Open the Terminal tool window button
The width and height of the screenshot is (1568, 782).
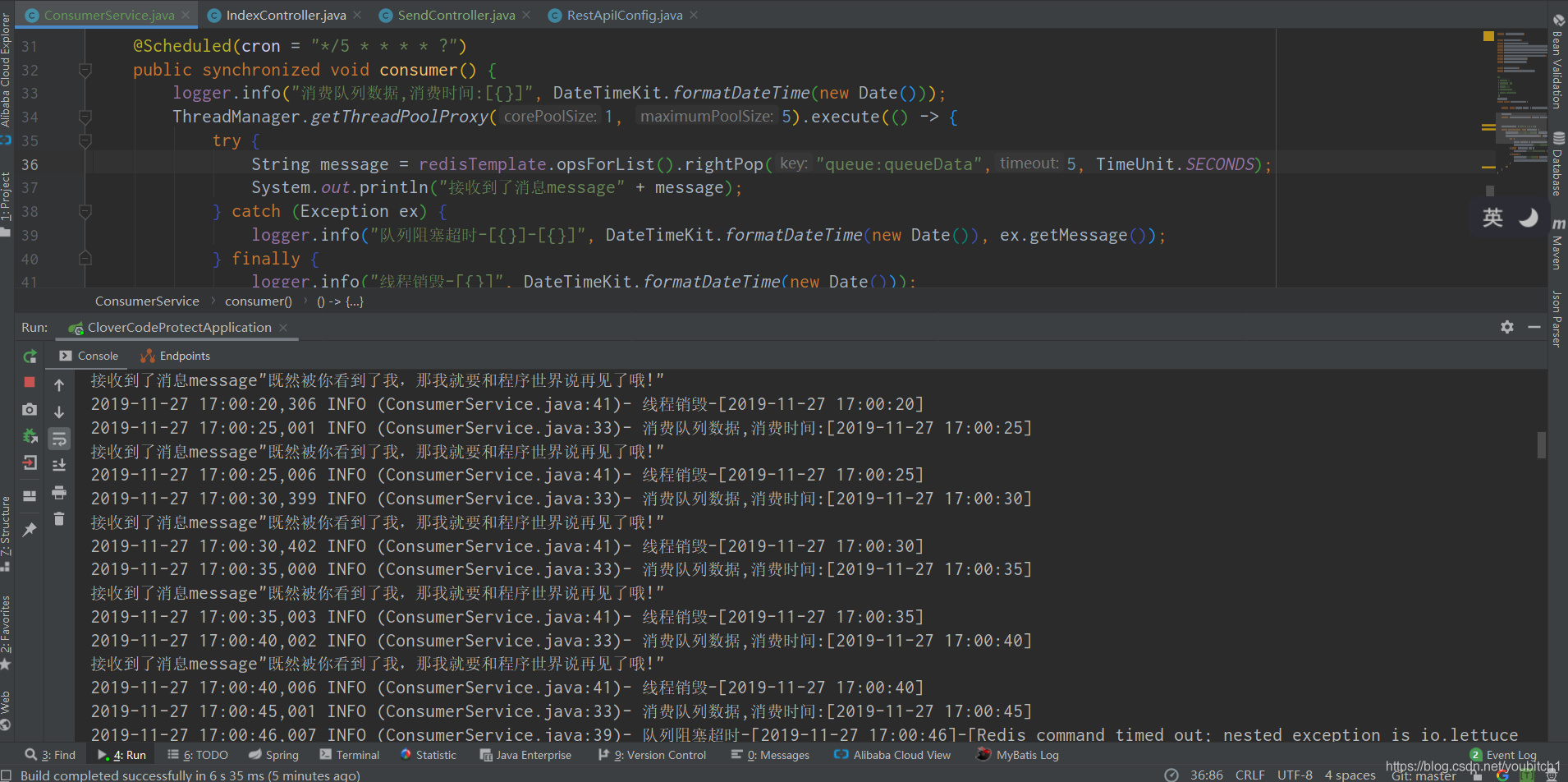tap(350, 755)
